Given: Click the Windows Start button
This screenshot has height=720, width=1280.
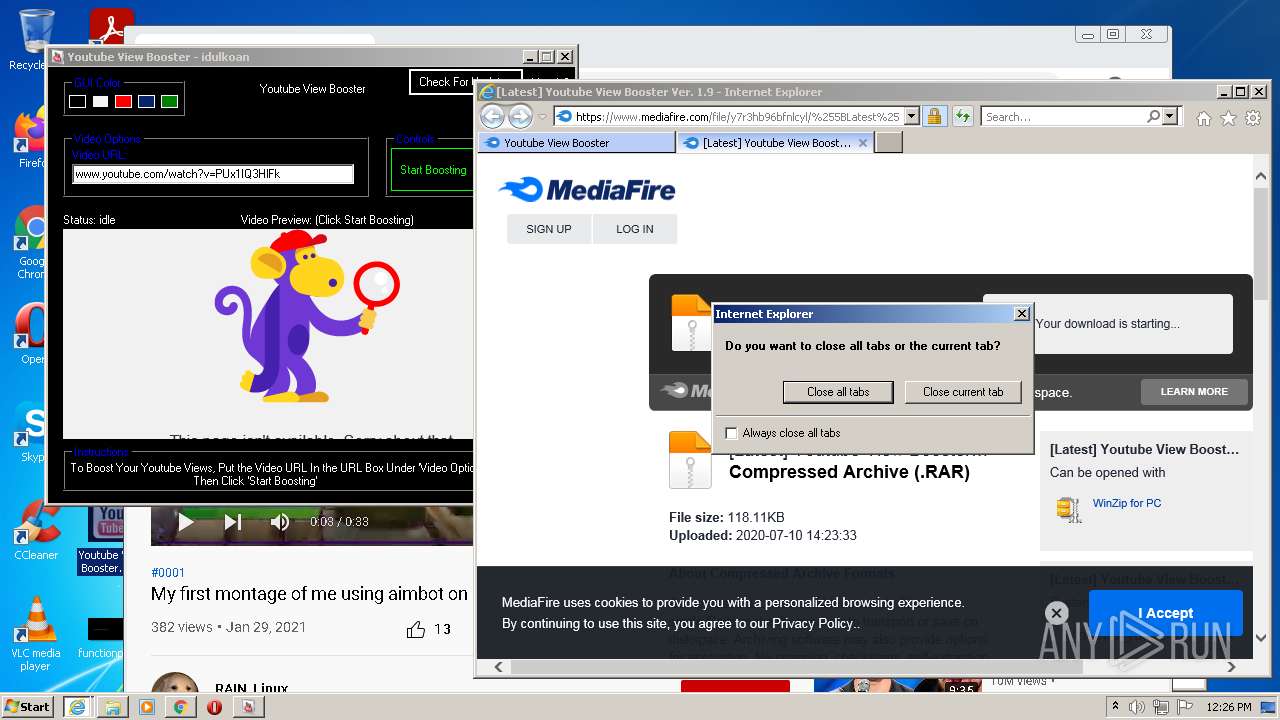Looking at the screenshot, I should (x=28, y=707).
